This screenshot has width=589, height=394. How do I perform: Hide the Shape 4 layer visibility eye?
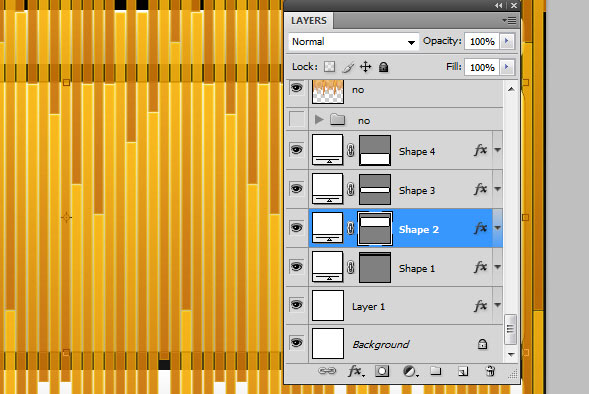[x=296, y=150]
